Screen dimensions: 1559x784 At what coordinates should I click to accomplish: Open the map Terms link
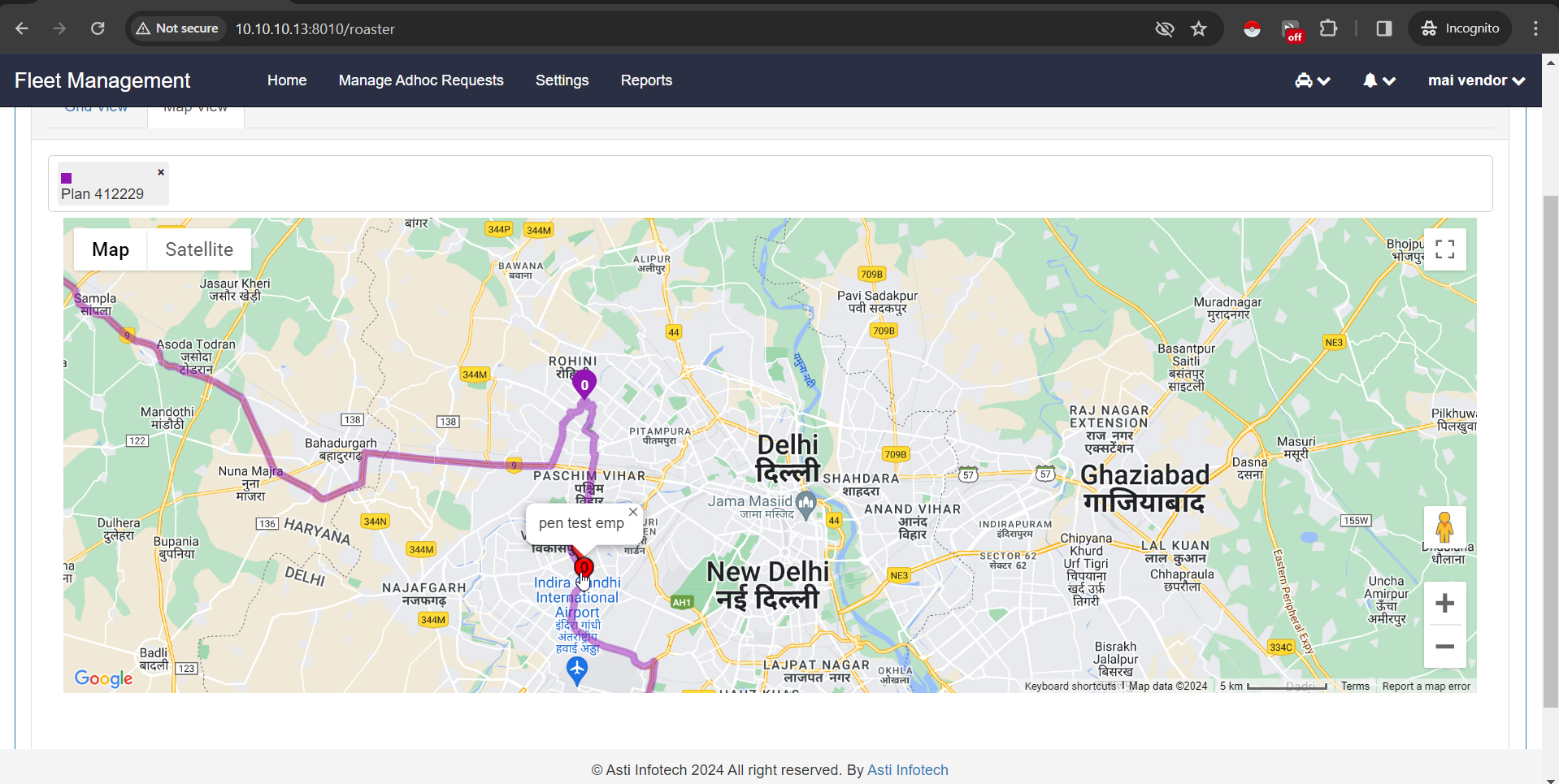coord(1355,687)
